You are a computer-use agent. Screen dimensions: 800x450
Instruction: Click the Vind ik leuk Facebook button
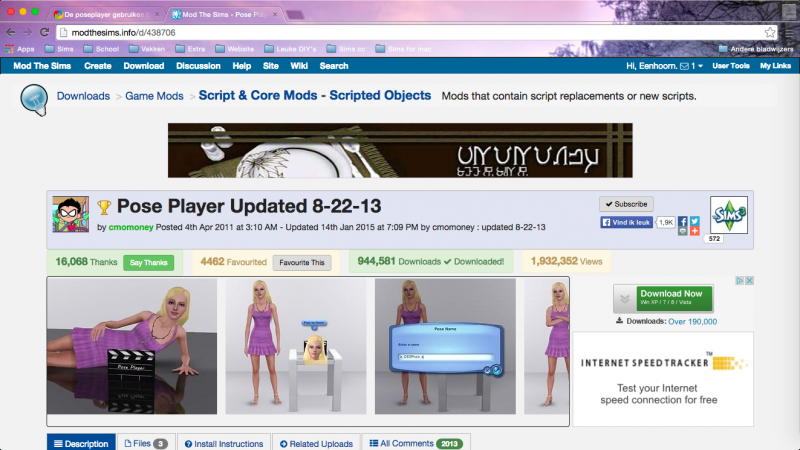[627, 222]
